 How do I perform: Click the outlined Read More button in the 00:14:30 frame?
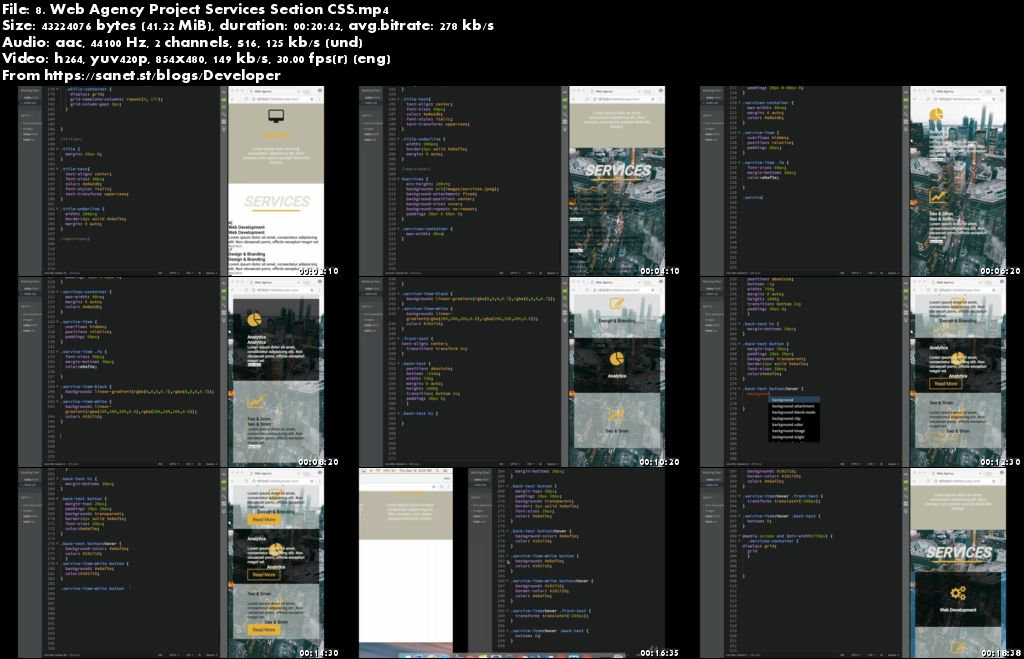(264, 575)
